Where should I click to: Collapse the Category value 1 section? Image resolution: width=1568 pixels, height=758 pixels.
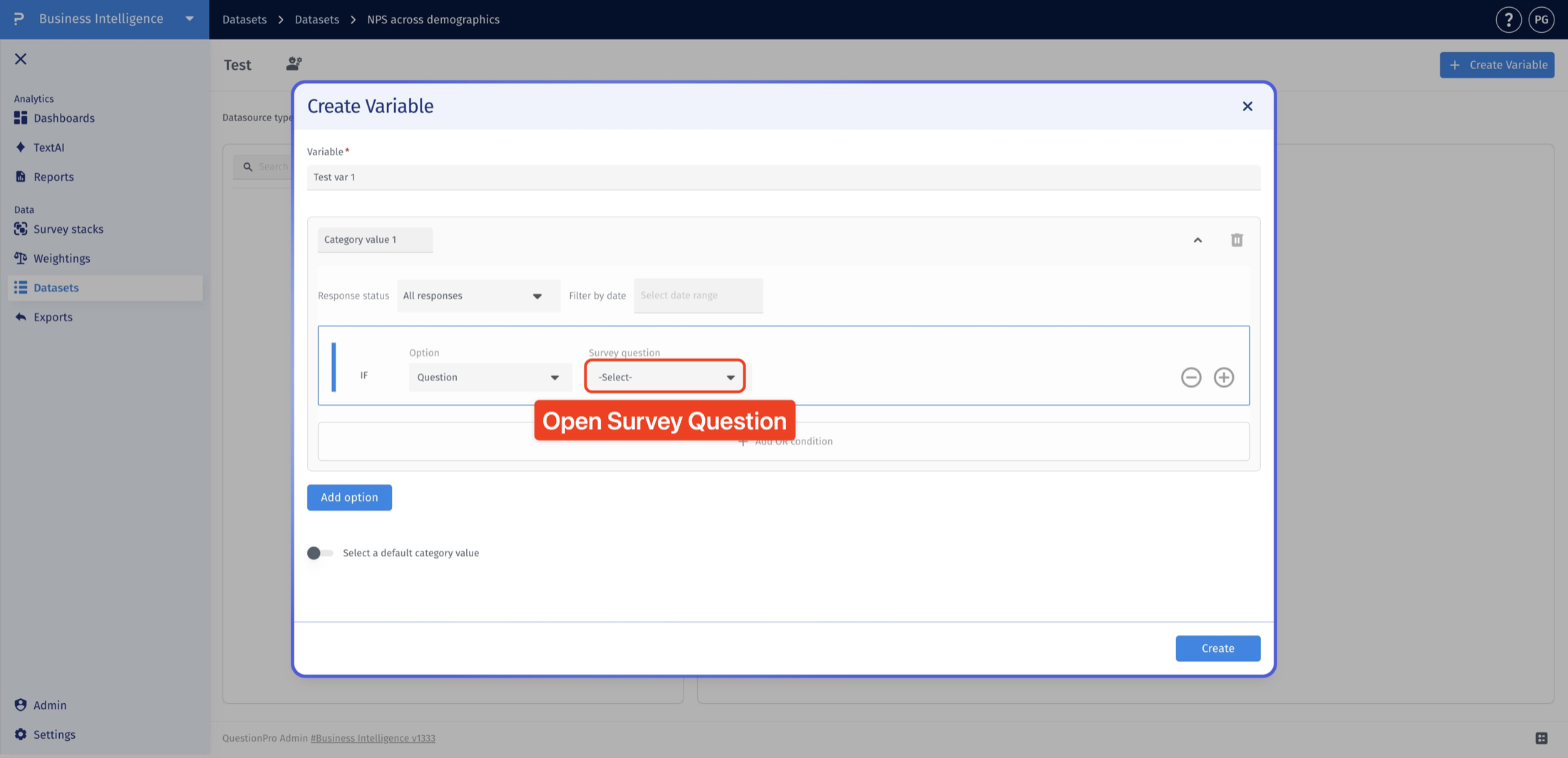(1197, 240)
